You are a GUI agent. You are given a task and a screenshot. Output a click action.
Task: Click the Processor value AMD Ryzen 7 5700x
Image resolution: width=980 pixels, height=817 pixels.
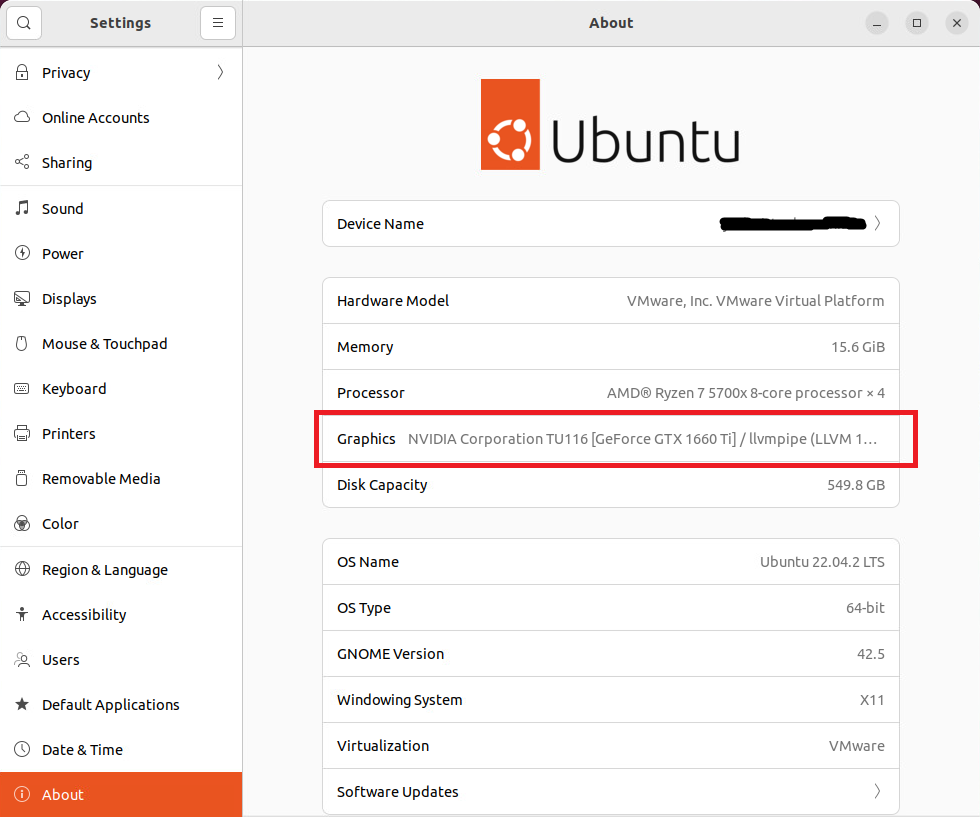746,393
